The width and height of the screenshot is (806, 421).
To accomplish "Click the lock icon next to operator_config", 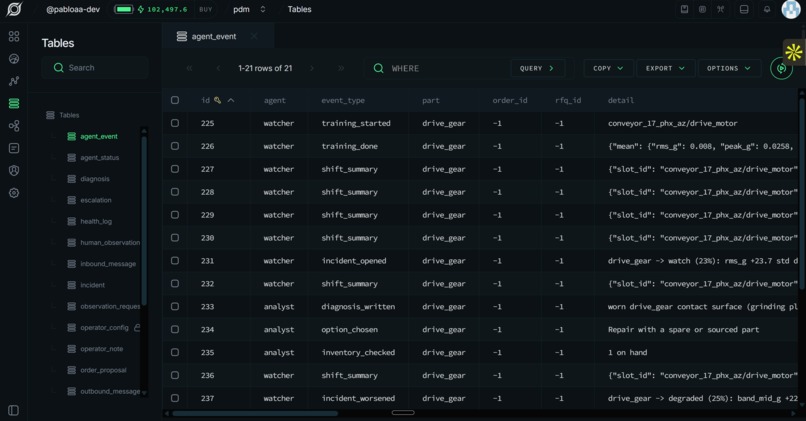I will click(137, 327).
